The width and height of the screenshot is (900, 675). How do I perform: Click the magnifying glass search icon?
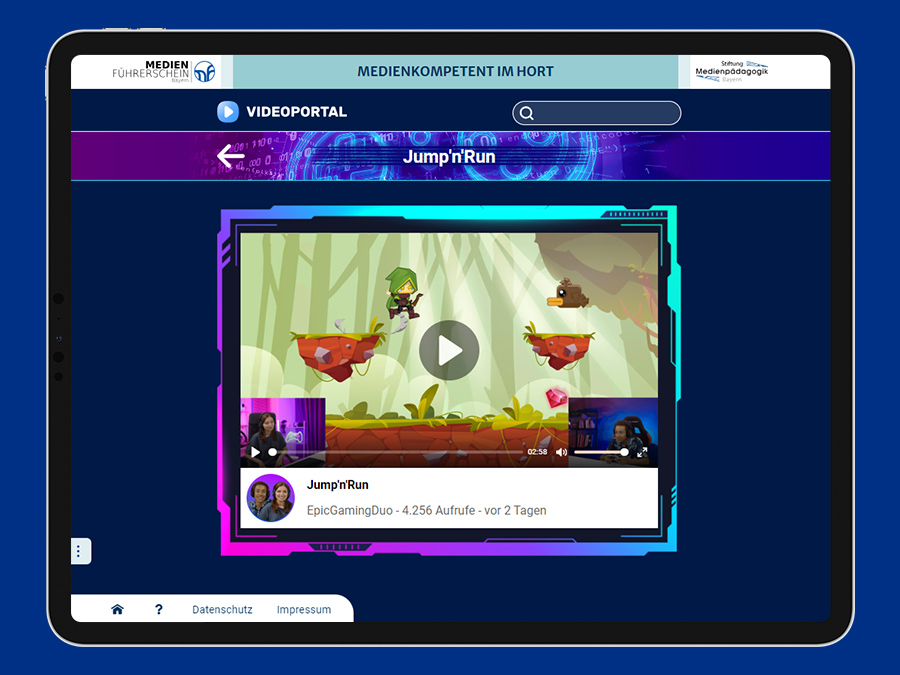click(526, 114)
